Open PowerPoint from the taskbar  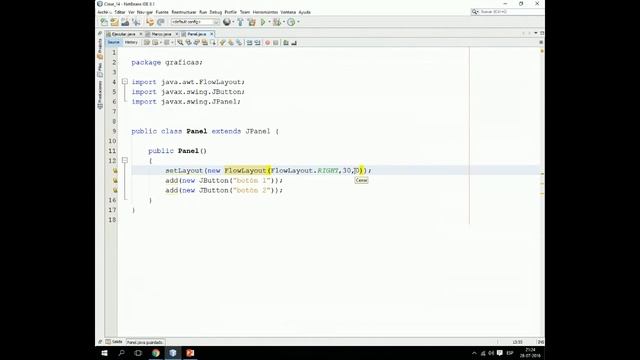[x=190, y=353]
